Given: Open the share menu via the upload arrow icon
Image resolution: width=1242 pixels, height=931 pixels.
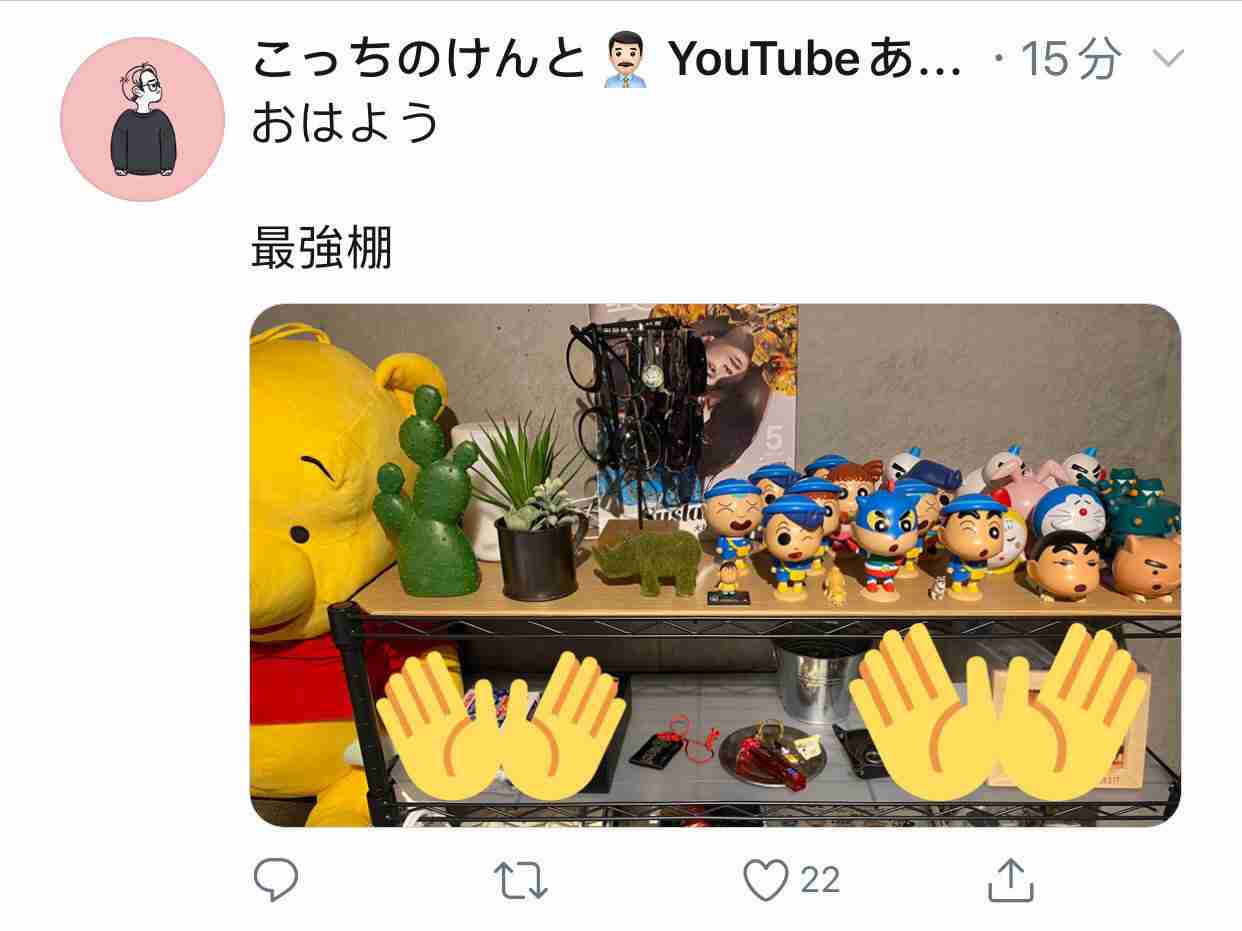Looking at the screenshot, I should [x=1010, y=879].
